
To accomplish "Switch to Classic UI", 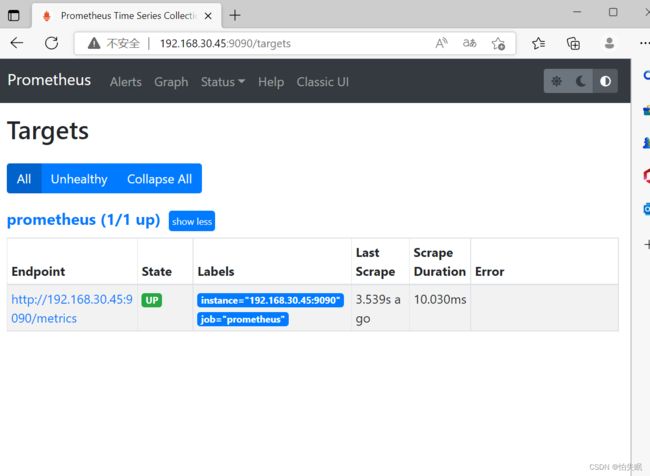I will 323,82.
